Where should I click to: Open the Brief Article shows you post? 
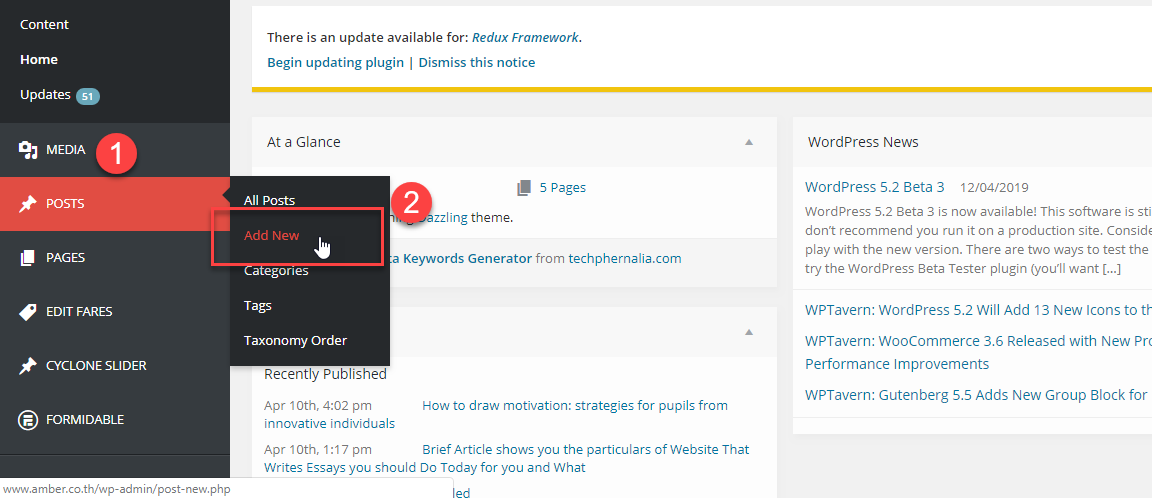click(x=507, y=458)
